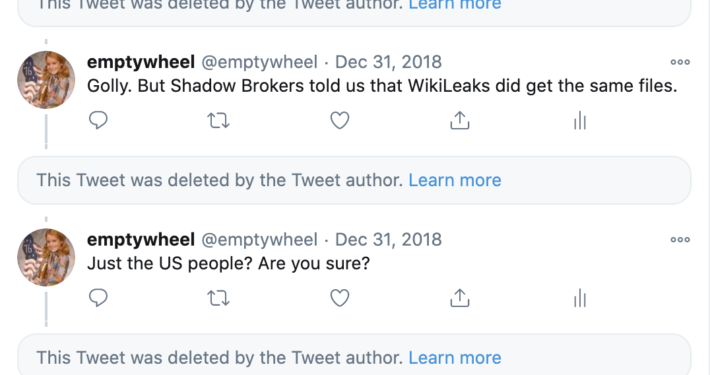Viewport: 710px width, 375px height.
Task: Open Learn more link in the middle deleted notice
Action: click(x=455, y=180)
